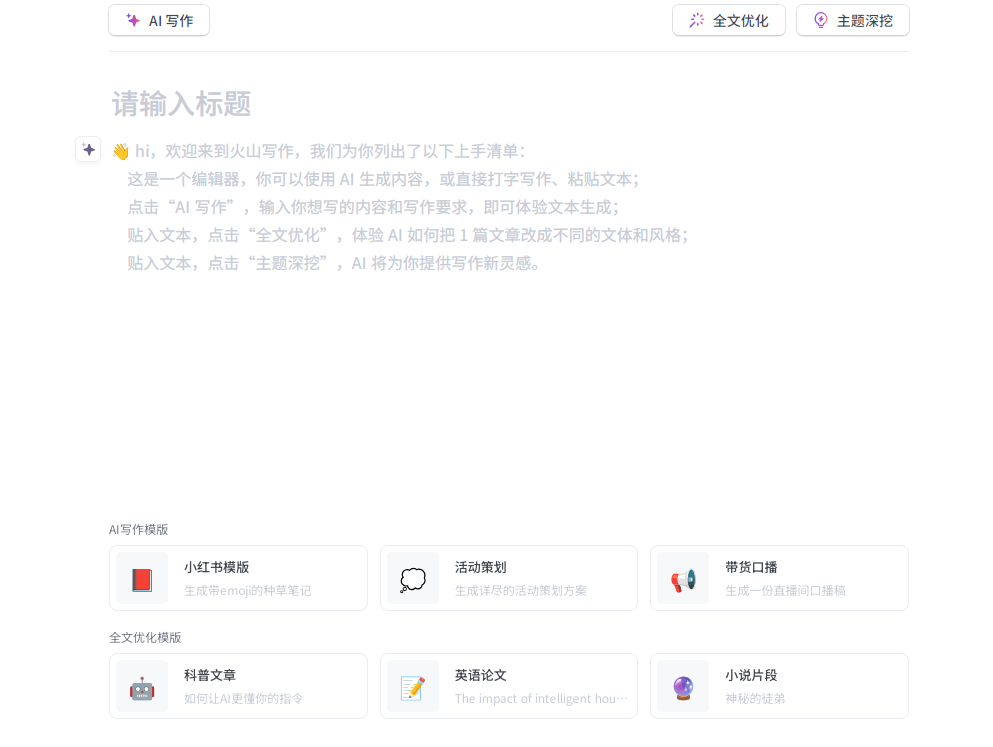
Task: Click the red book icon on 小红书模版 card
Action: point(141,578)
